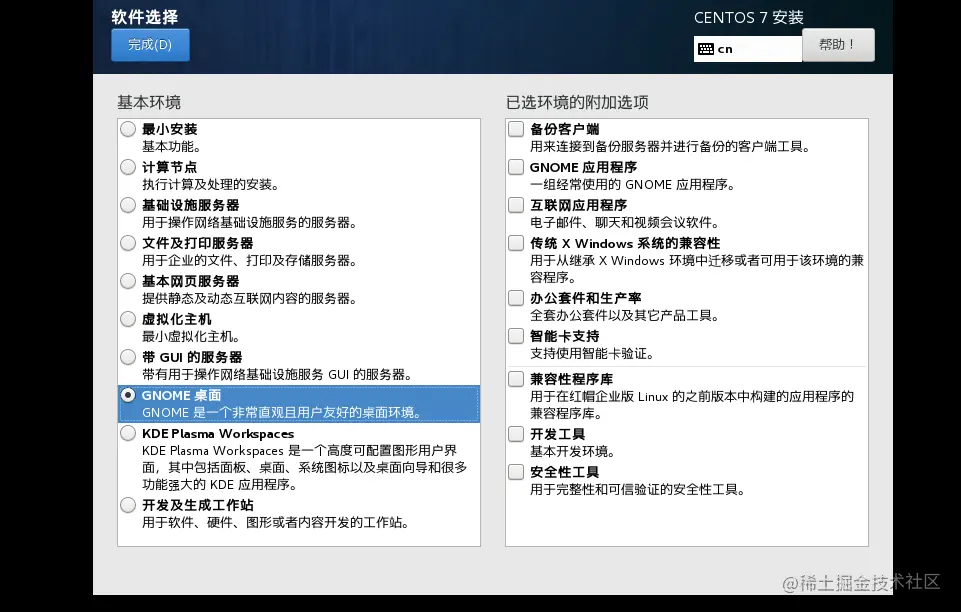The height and width of the screenshot is (612, 961).
Task: Click the 已选环境的附加选项 heading
Action: 577,102
